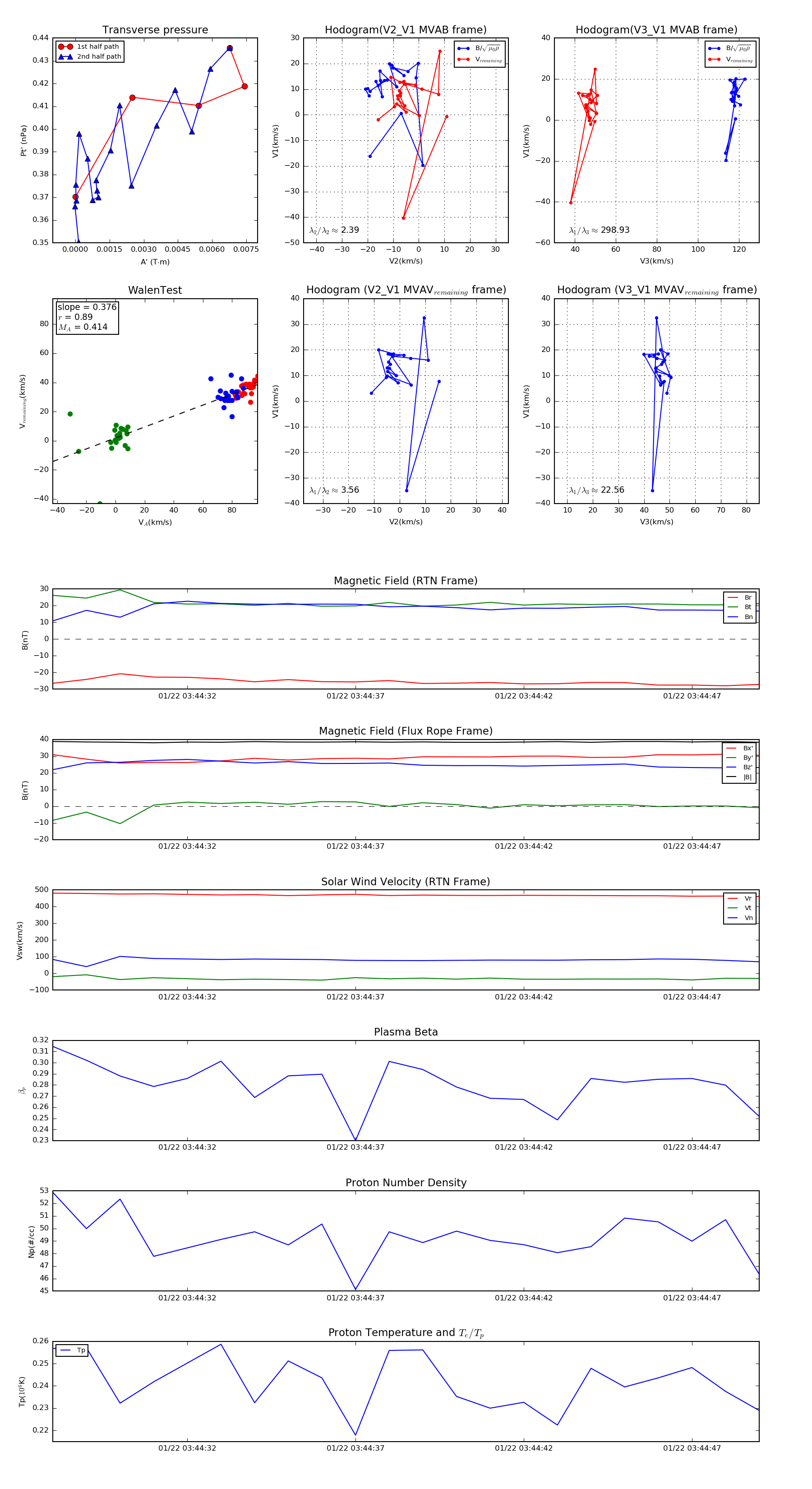Image resolution: width=812 pixels, height=1489 pixels.
Task: Click the 'Magnetic Field (Flux Rope Frame)' title
Action: pyautogui.click(x=406, y=731)
